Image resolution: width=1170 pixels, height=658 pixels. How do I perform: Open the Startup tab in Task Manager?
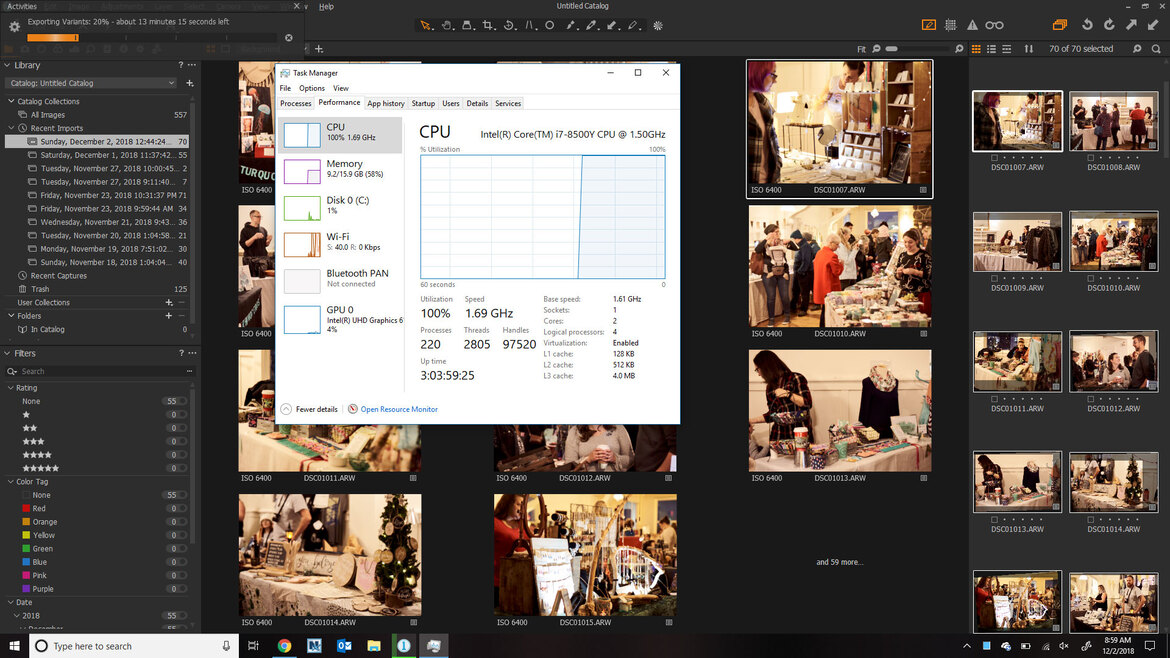423,104
